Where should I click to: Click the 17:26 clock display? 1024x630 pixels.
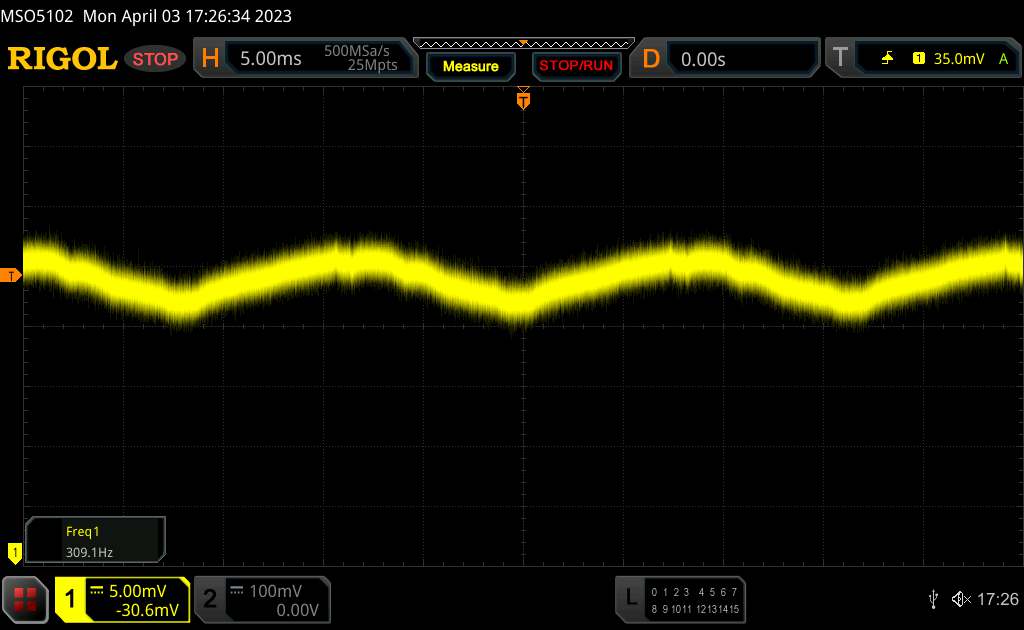pos(997,599)
